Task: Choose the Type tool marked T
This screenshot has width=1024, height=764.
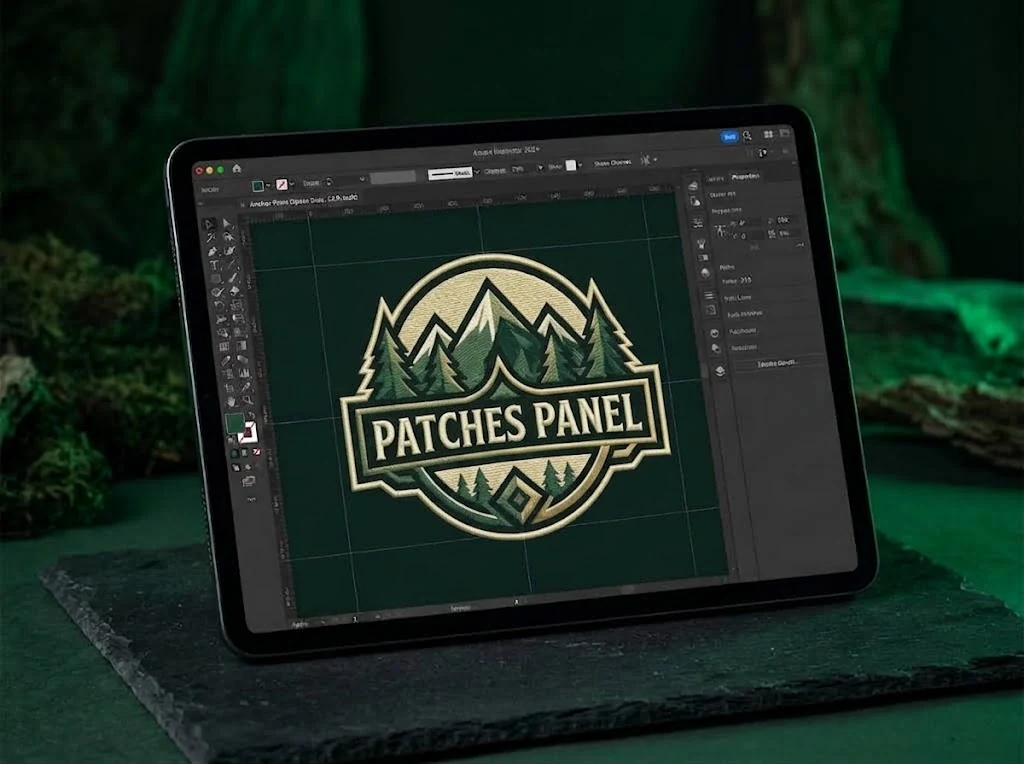Action: point(214,266)
